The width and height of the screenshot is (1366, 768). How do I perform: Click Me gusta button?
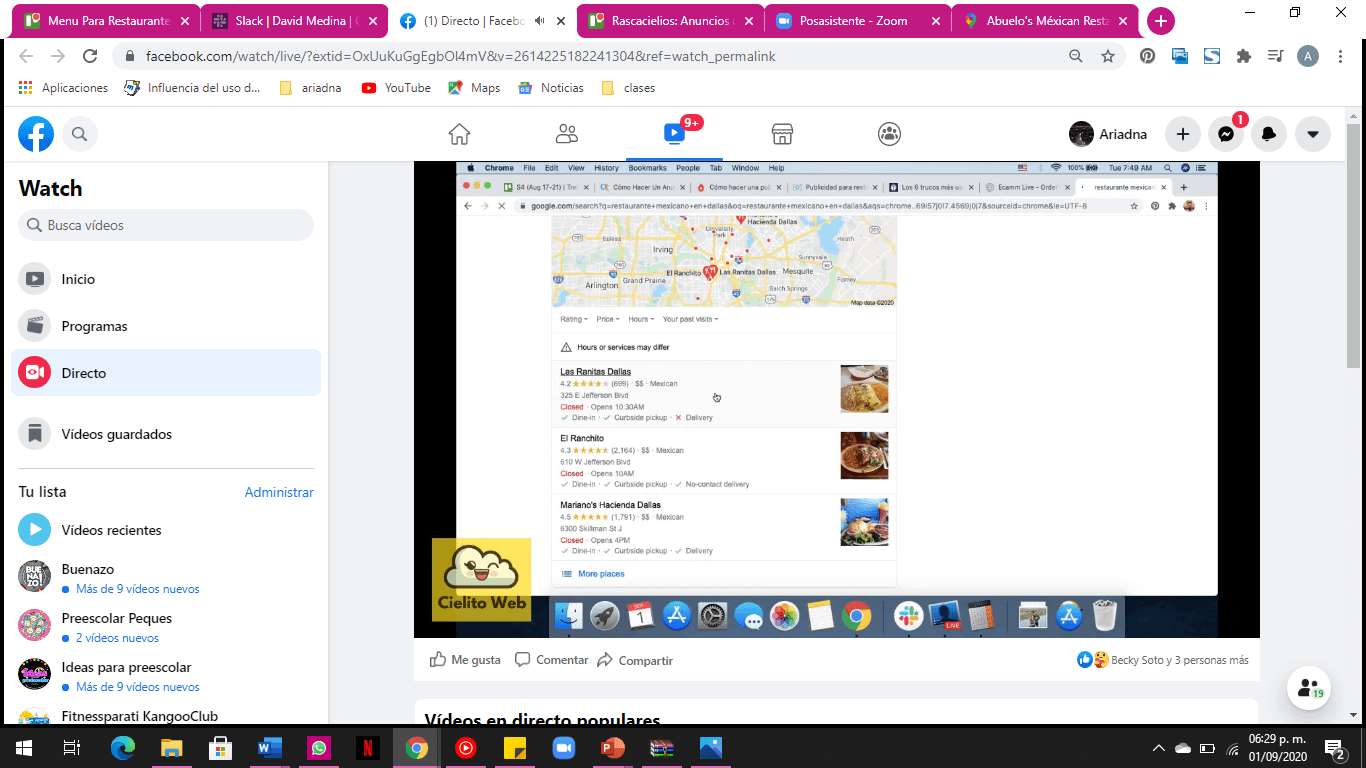pos(465,660)
